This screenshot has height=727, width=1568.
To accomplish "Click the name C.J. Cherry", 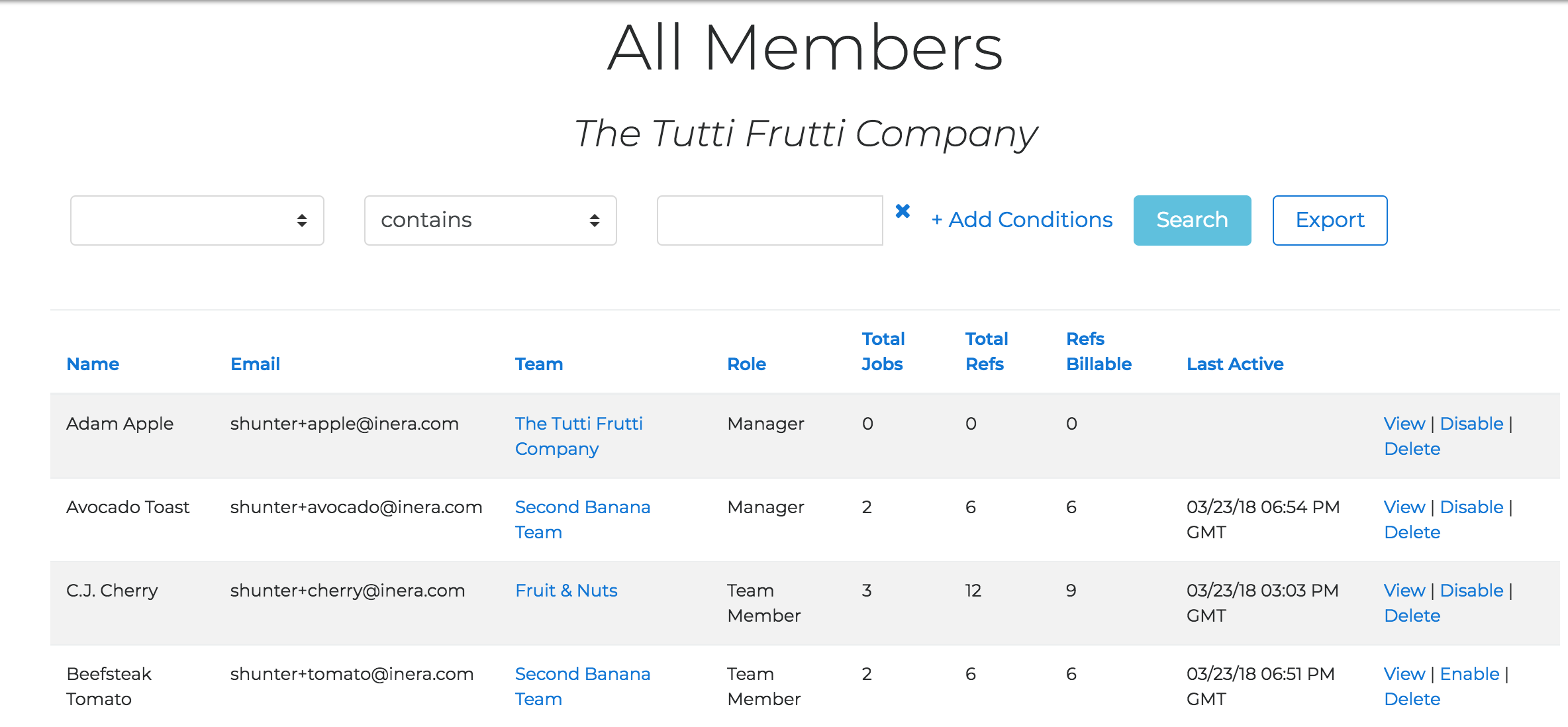I will click(112, 591).
